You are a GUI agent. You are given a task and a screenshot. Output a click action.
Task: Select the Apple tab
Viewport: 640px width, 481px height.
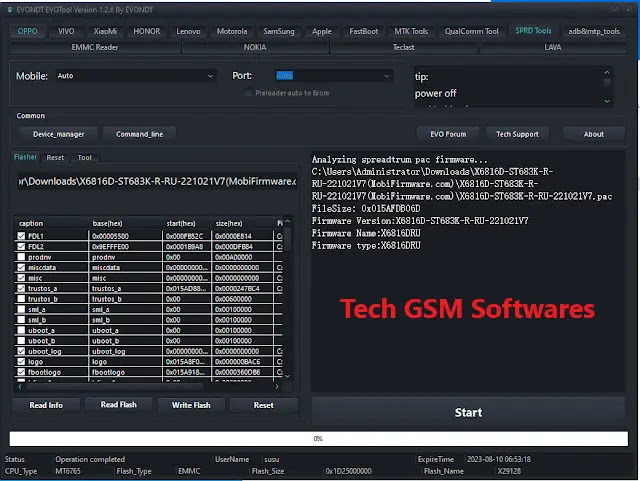tap(322, 31)
